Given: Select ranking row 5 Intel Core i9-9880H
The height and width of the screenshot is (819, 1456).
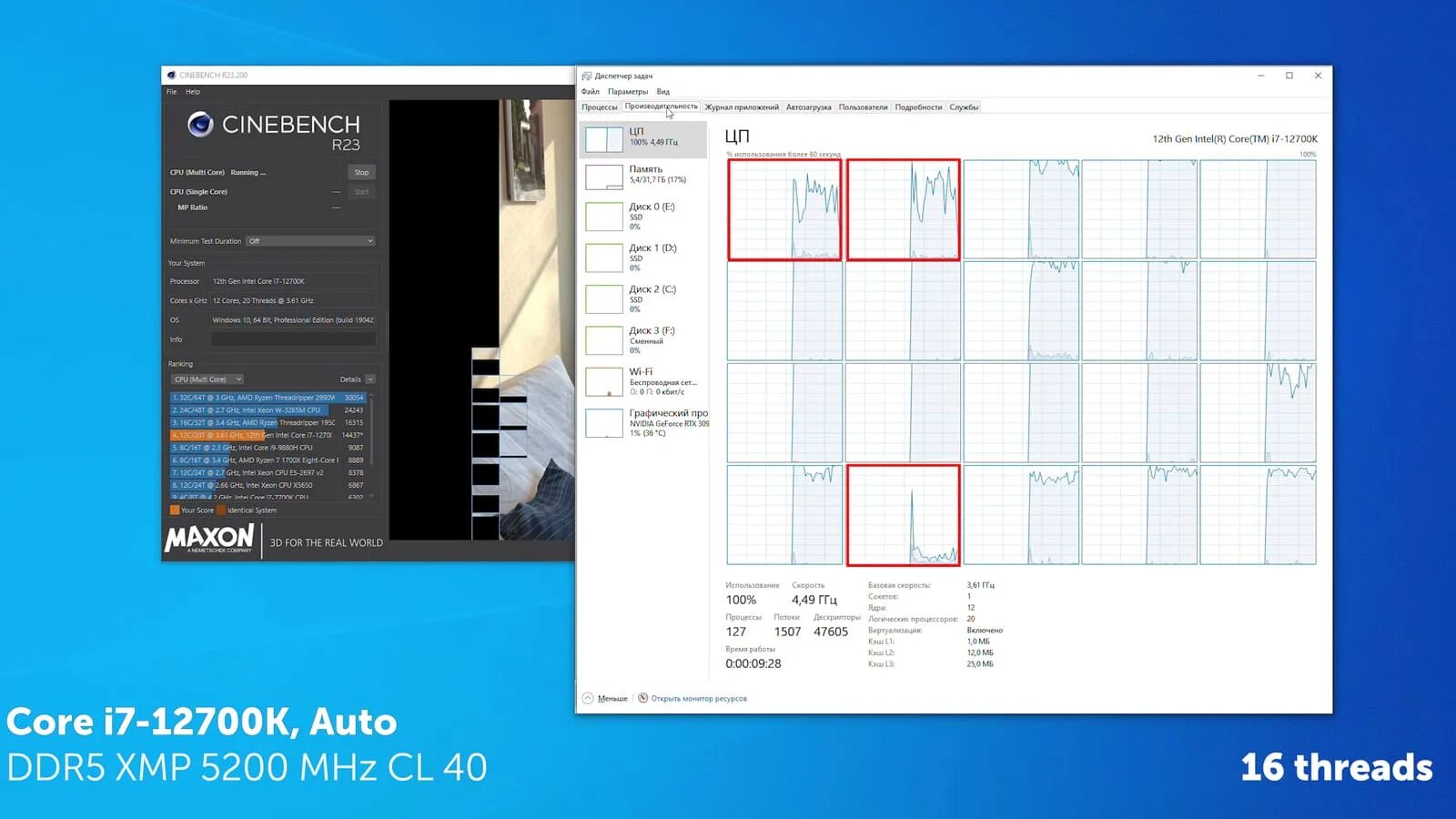Looking at the screenshot, I should (x=268, y=448).
